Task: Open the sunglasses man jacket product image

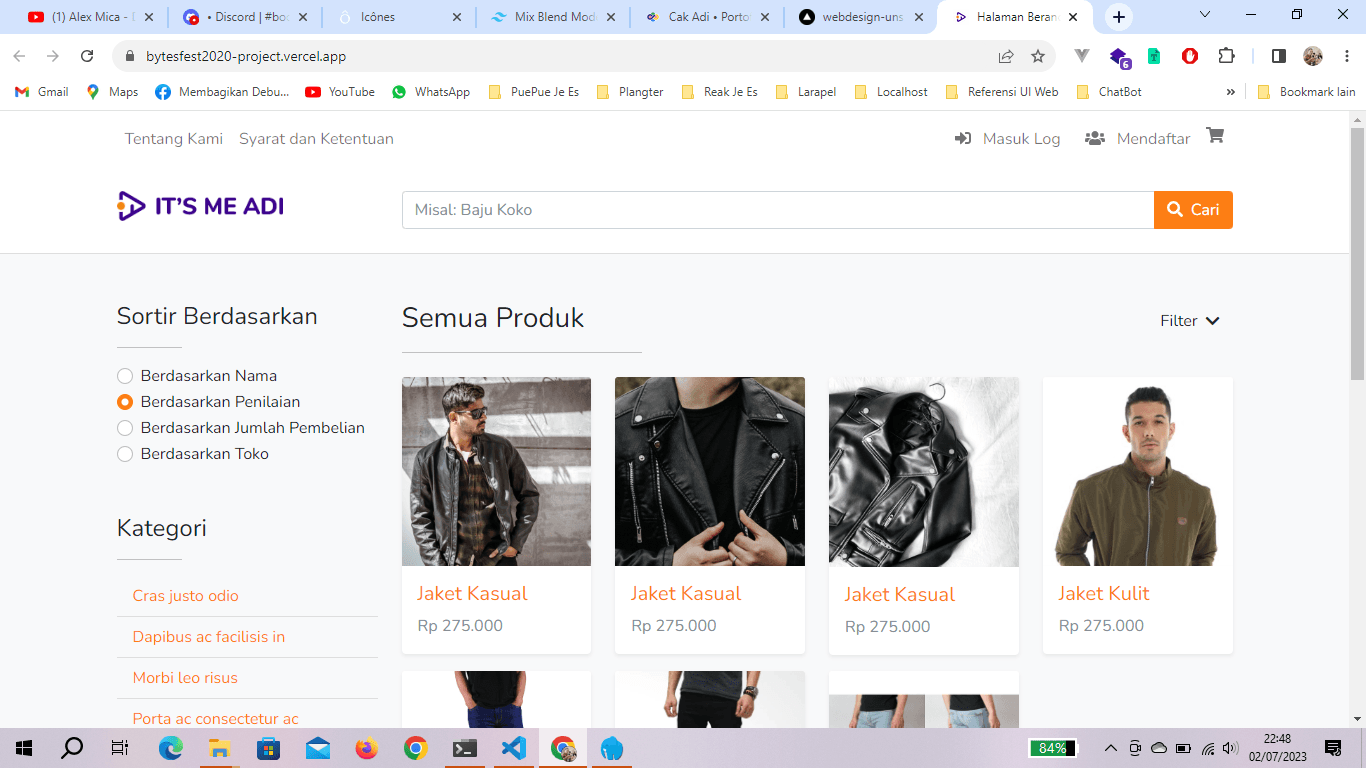Action: click(496, 472)
